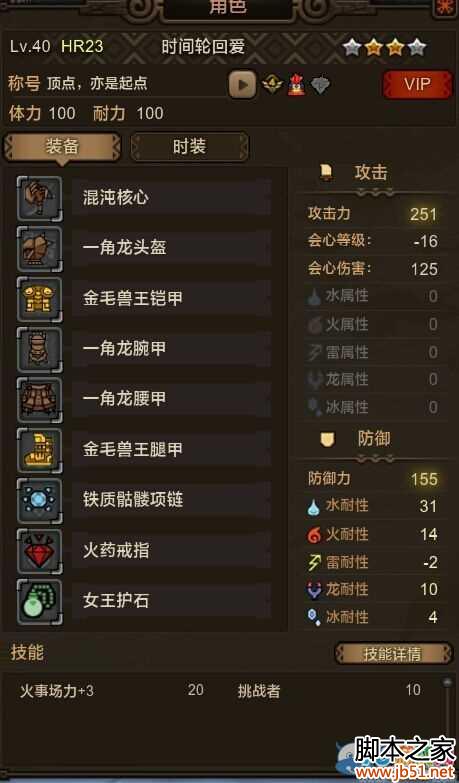The width and height of the screenshot is (459, 783).
Task: Click the 混沌核心 weapon slot icon
Action: coord(39,198)
